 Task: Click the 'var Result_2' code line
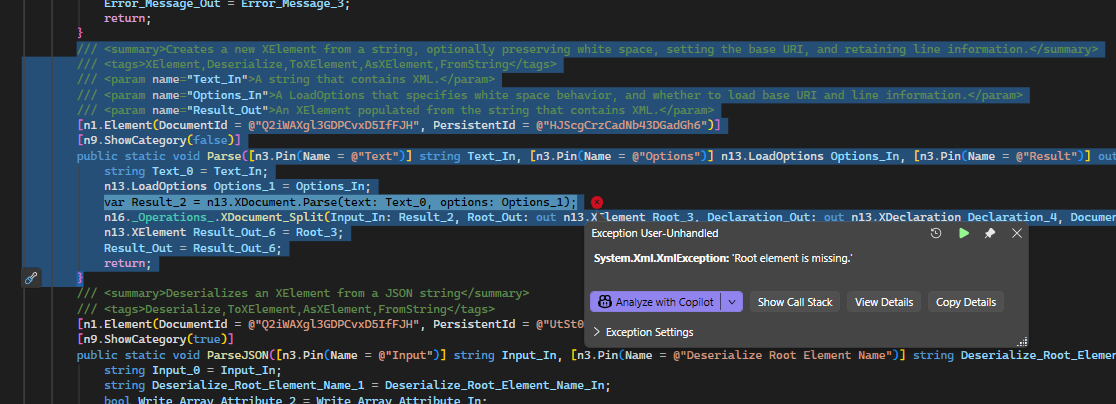[x=340, y=203]
